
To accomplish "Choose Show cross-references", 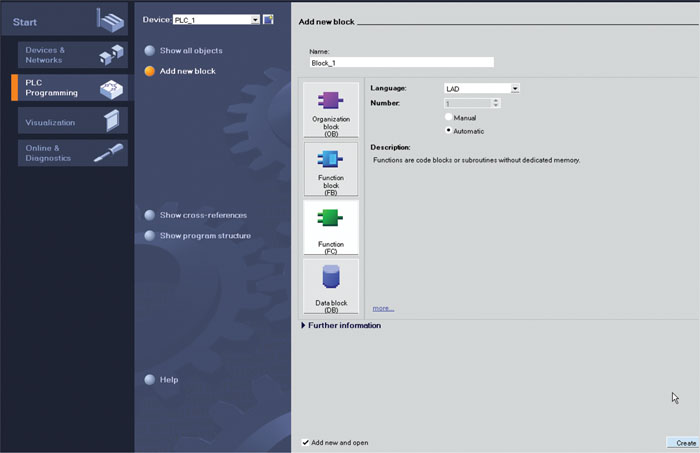I will [196, 215].
